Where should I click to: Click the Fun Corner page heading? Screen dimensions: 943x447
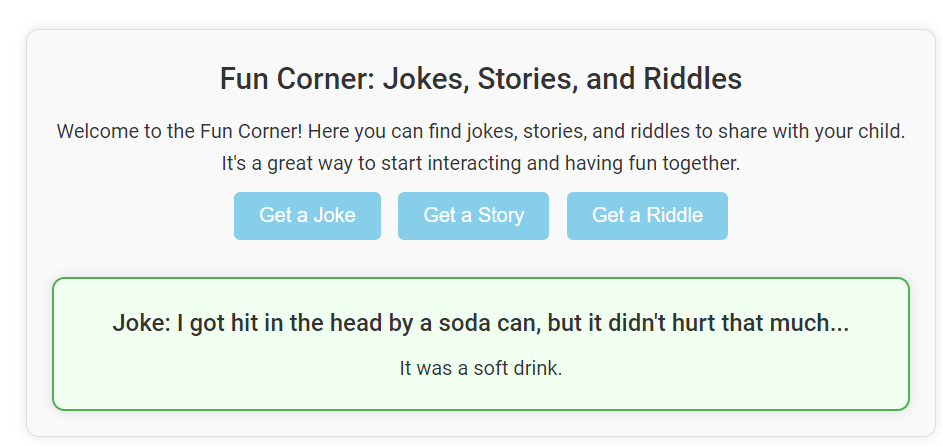pos(480,79)
